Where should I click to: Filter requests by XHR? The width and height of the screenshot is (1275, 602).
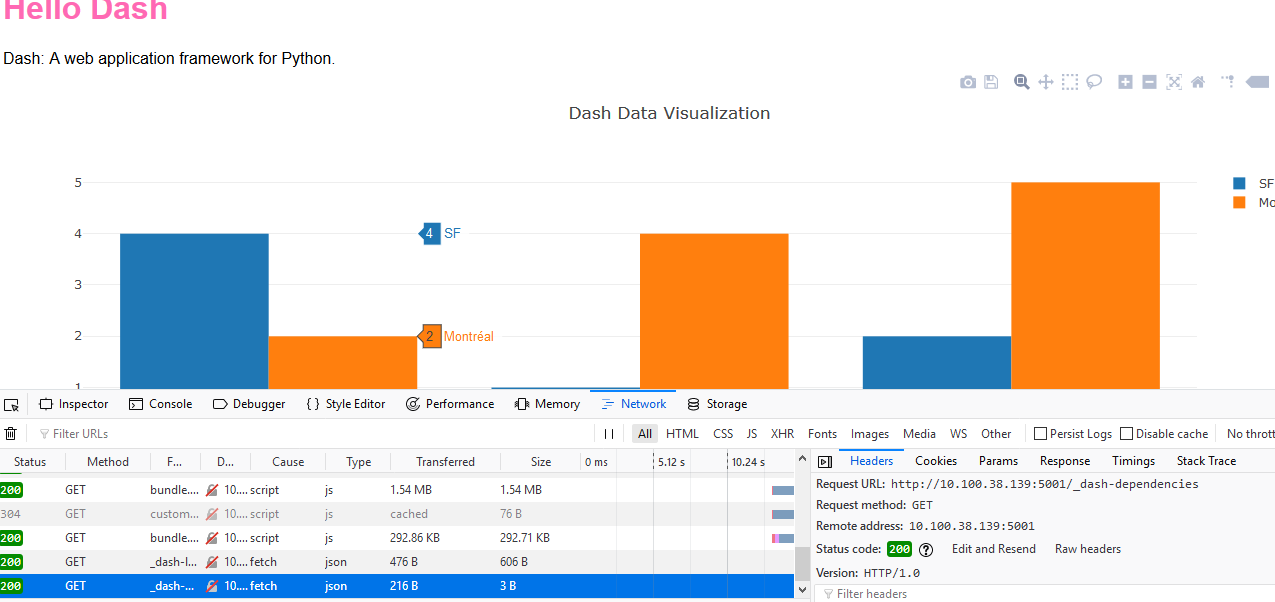[783, 434]
